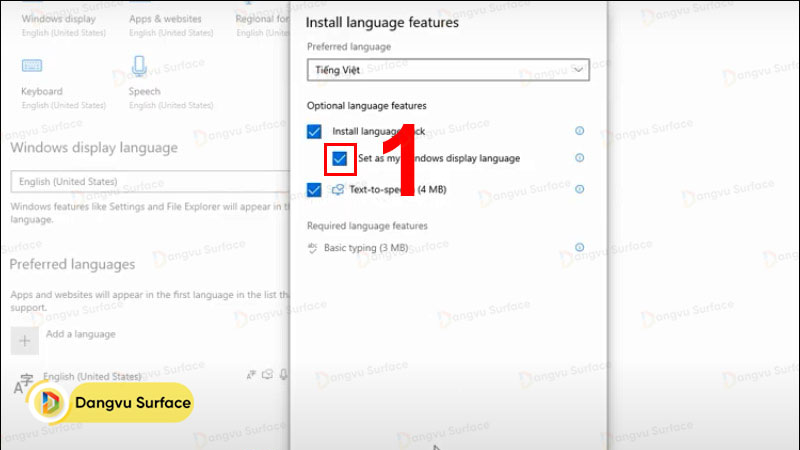Click the Basic typing feature icon

[313, 247]
